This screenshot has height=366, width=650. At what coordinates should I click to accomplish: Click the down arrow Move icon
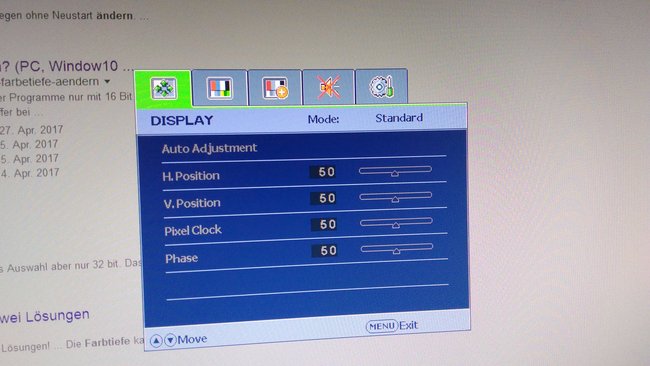pos(170,341)
